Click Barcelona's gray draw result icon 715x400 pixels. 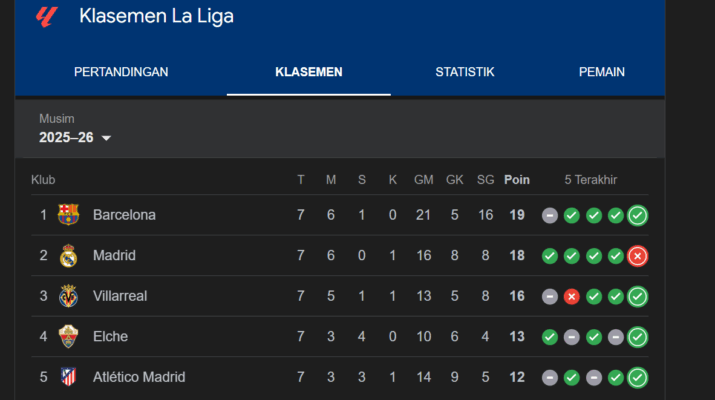click(x=550, y=215)
